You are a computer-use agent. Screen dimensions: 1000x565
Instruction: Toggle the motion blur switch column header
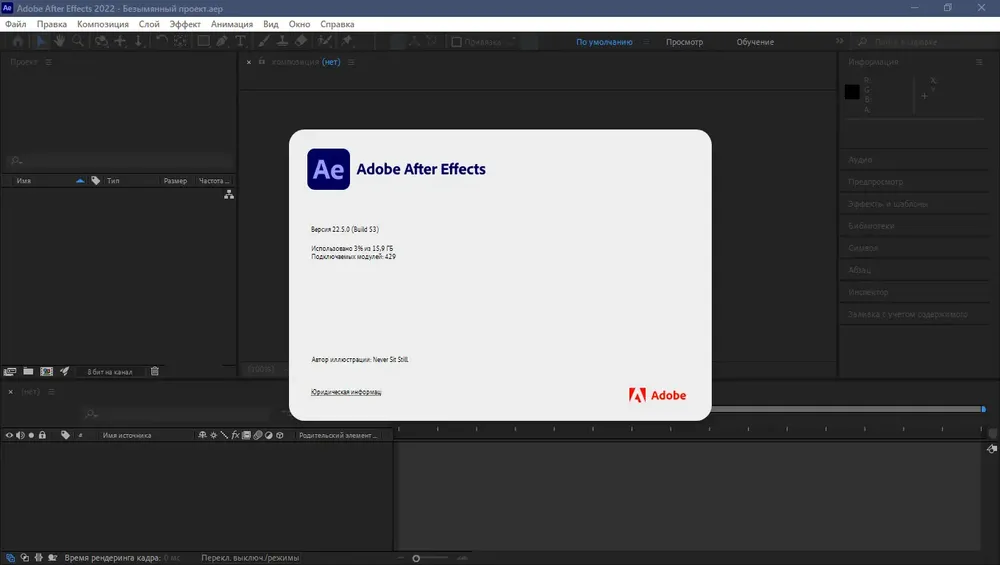point(258,435)
